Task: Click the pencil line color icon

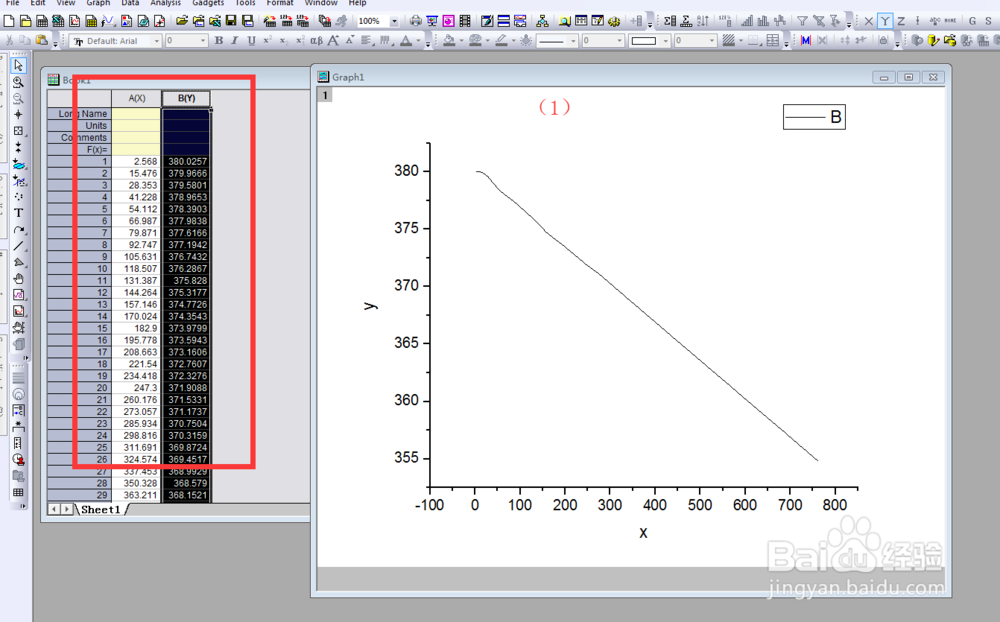Action: pyautogui.click(x=501, y=41)
